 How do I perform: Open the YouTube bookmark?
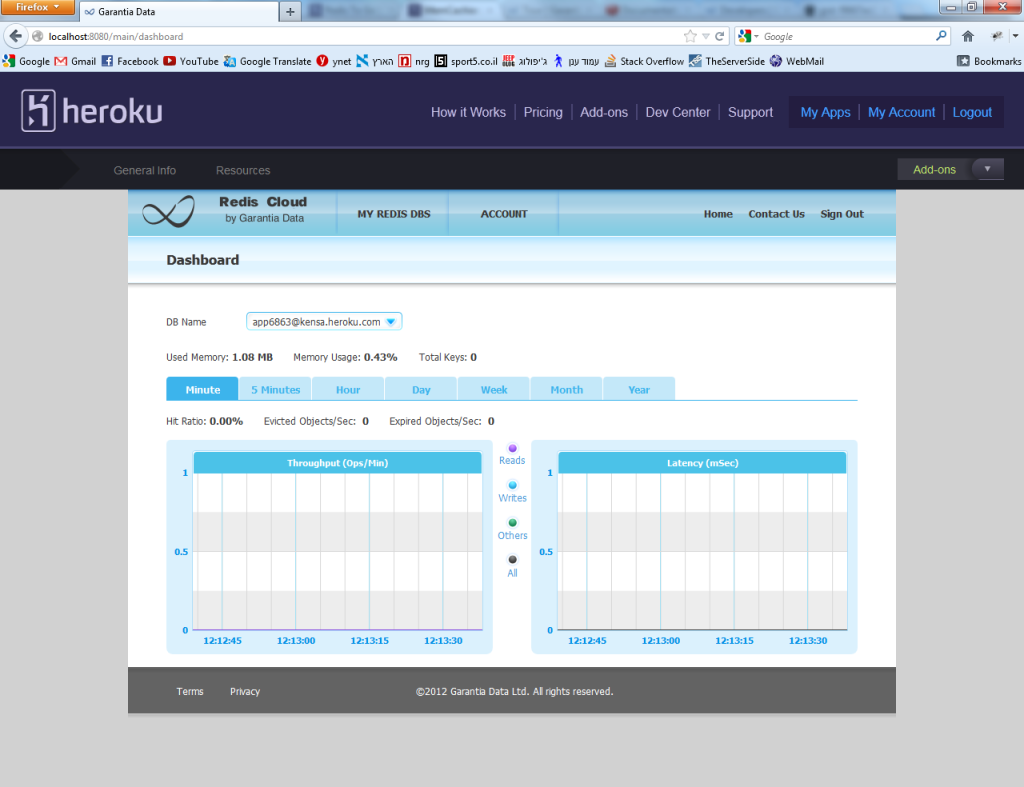[x=191, y=61]
